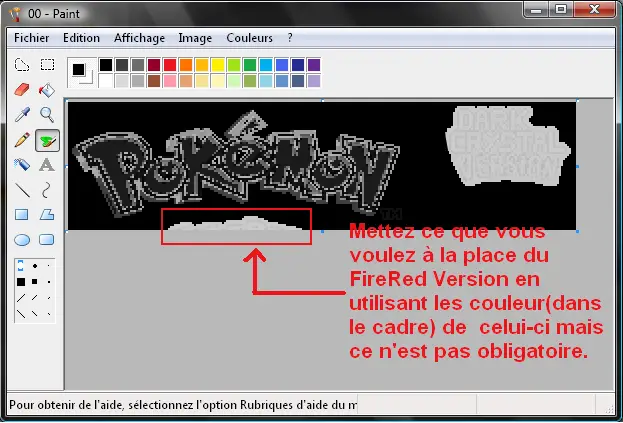Open the Image menu
Viewport: 623px width, 423px height.
195,38
